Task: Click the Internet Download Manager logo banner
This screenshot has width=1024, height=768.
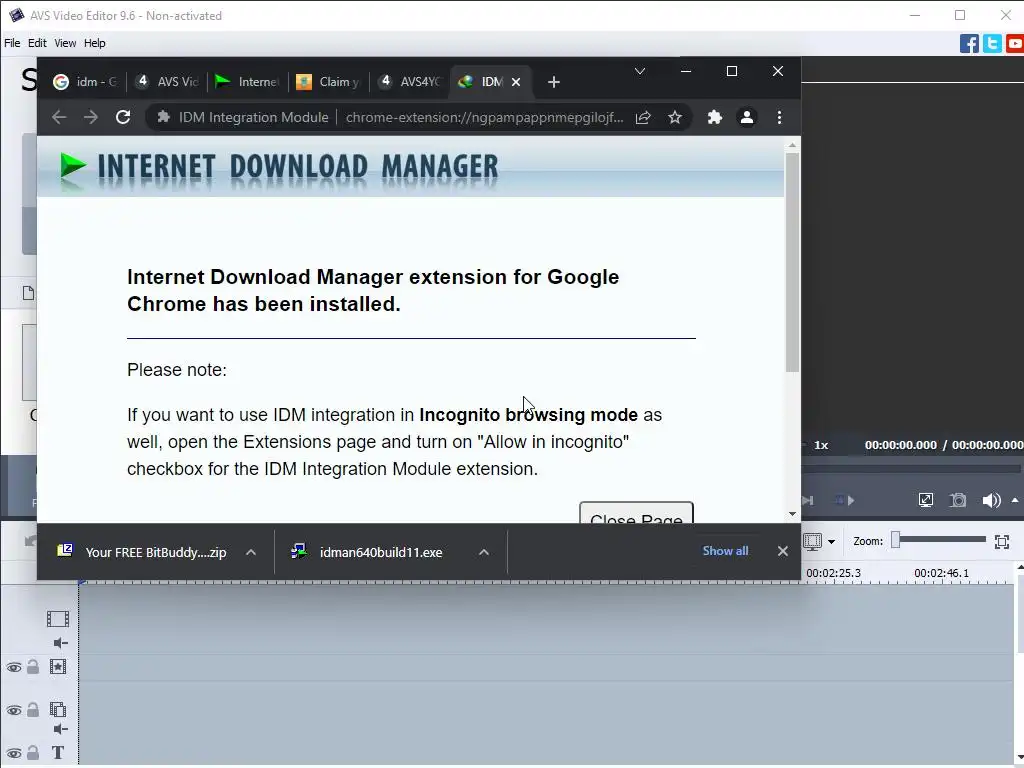Action: (279, 167)
